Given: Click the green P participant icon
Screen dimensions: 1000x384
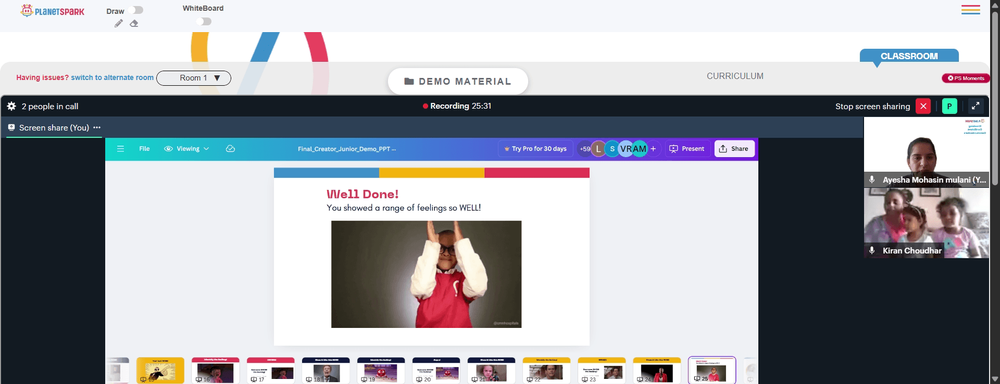Looking at the screenshot, I should click(x=950, y=107).
